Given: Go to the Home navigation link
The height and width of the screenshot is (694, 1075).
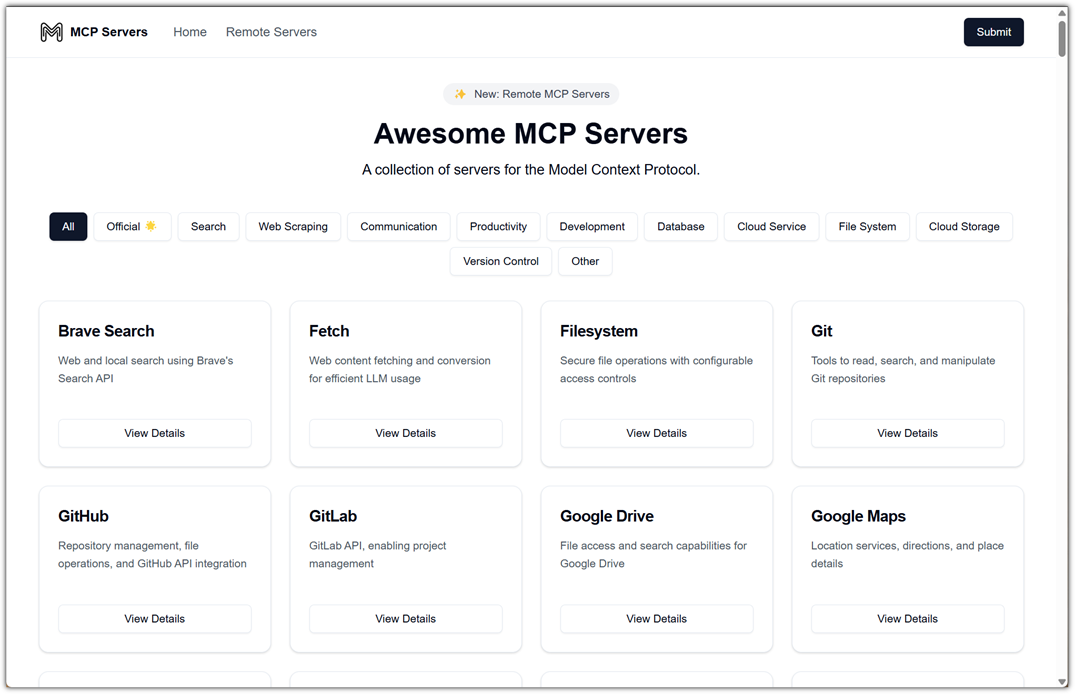Looking at the screenshot, I should (190, 32).
